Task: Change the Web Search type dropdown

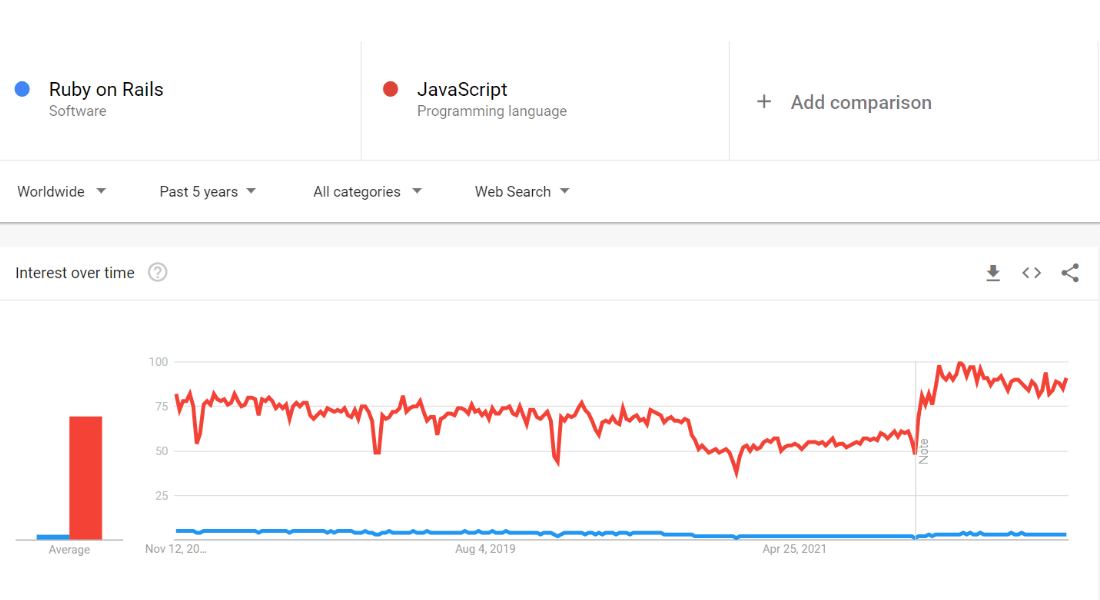Action: (522, 191)
